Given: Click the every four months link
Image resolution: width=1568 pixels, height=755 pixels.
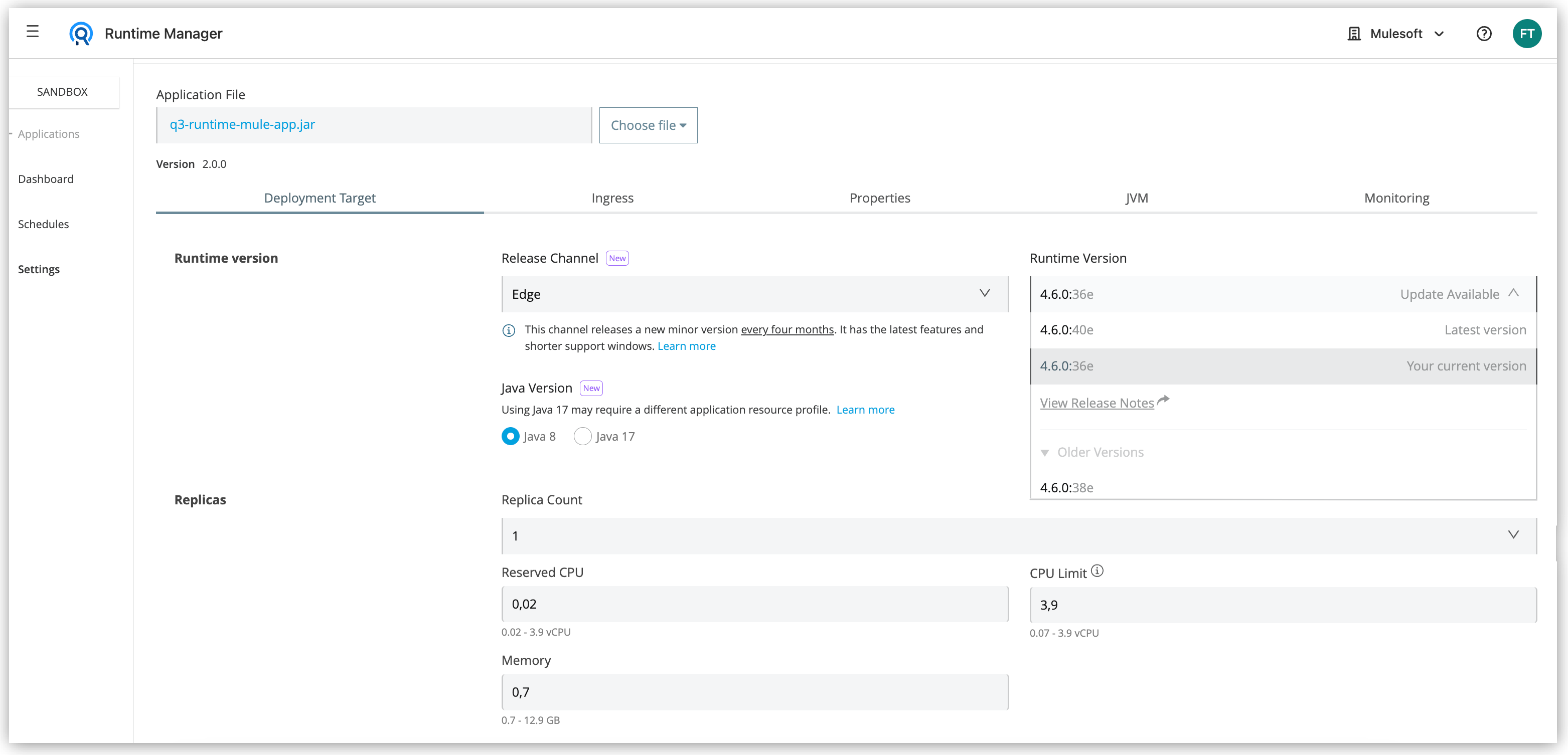Looking at the screenshot, I should point(787,329).
